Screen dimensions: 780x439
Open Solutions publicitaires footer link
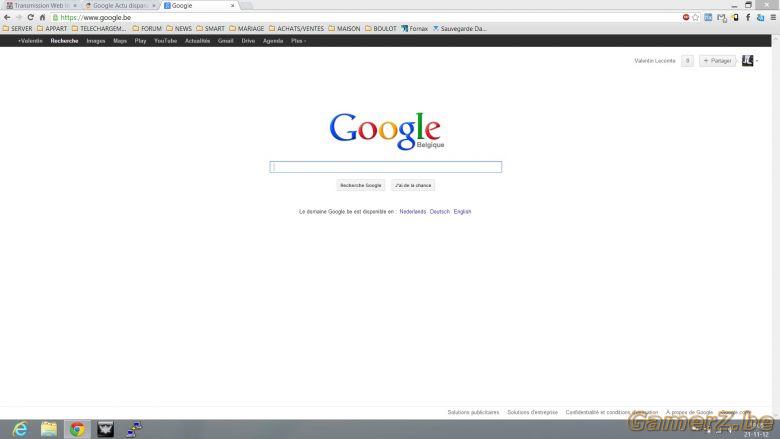pyautogui.click(x=473, y=412)
